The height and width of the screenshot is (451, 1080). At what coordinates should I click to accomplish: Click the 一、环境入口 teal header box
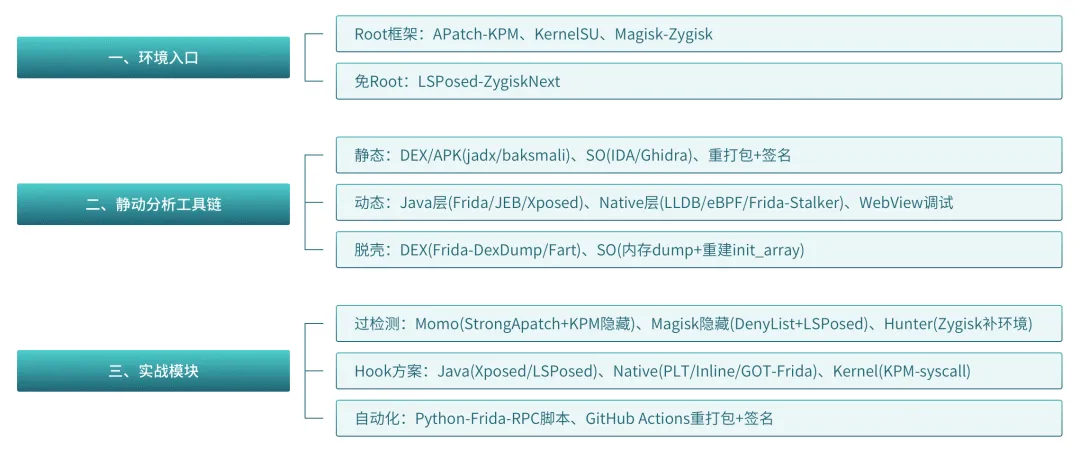pyautogui.click(x=153, y=57)
